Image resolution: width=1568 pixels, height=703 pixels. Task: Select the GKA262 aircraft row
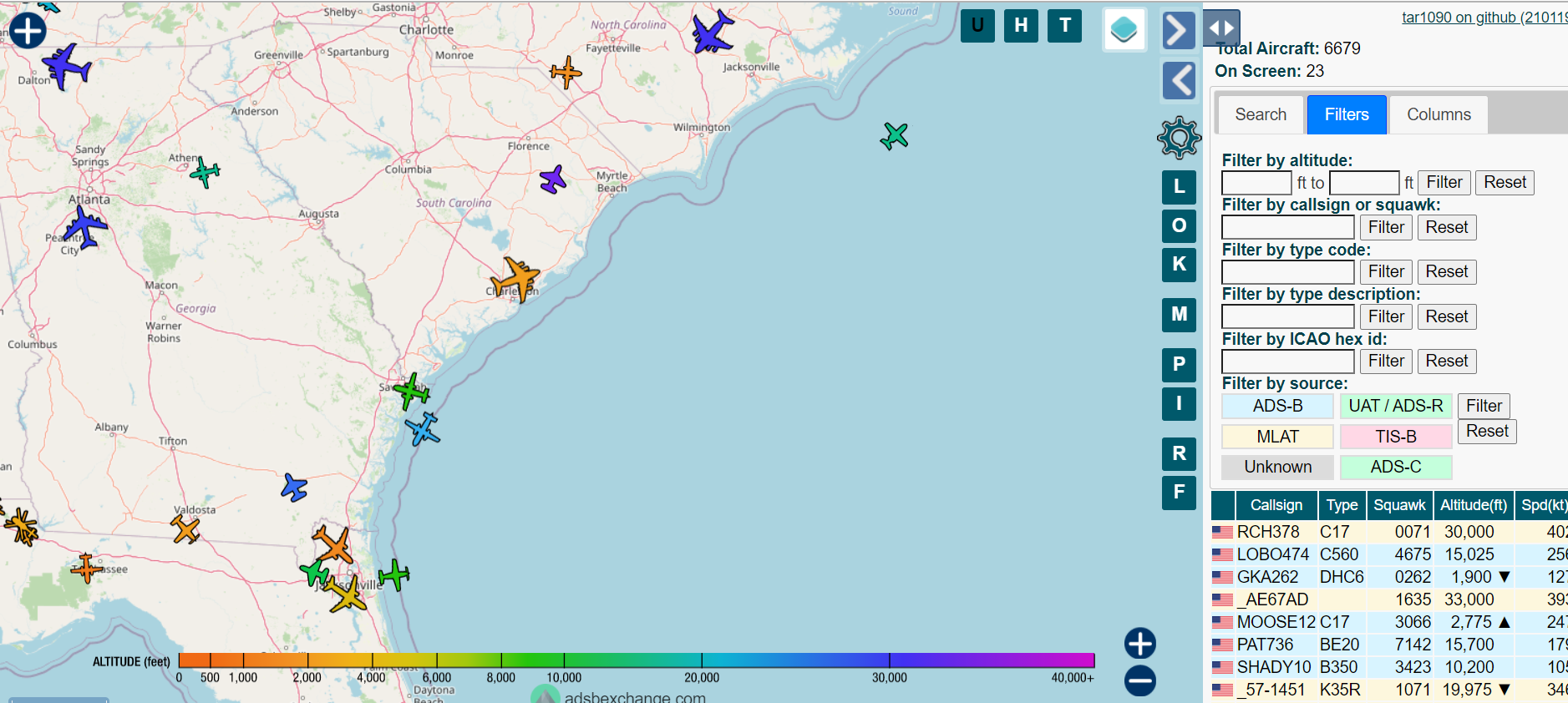pos(1389,577)
